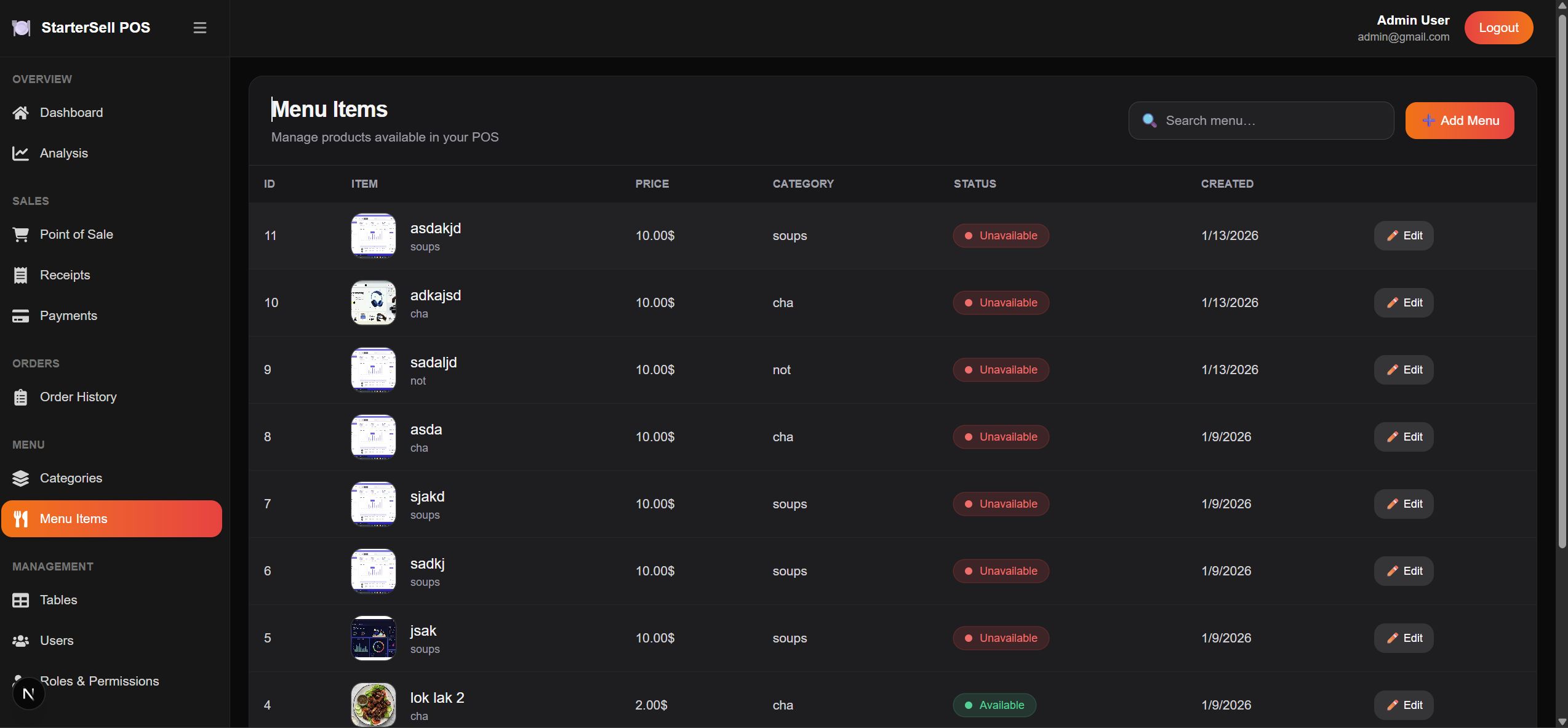Go to Users management page
The height and width of the screenshot is (728, 1568).
tap(56, 641)
